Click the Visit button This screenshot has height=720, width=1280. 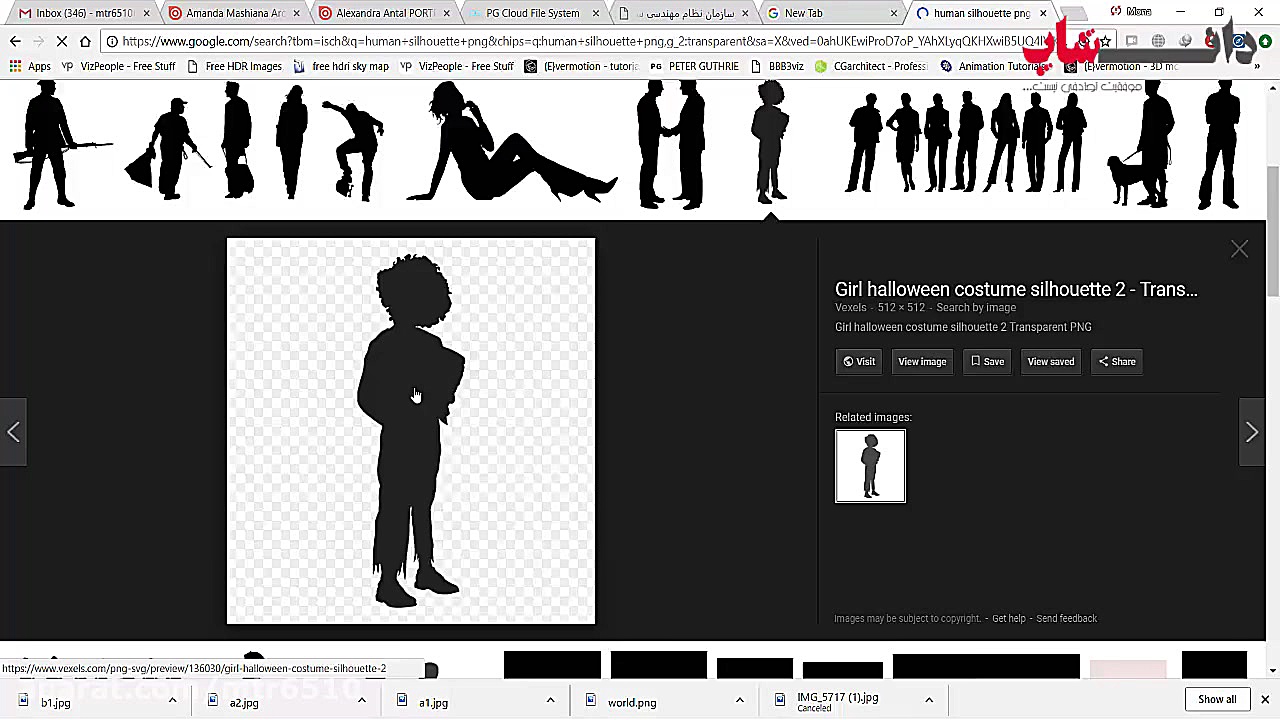coord(859,362)
